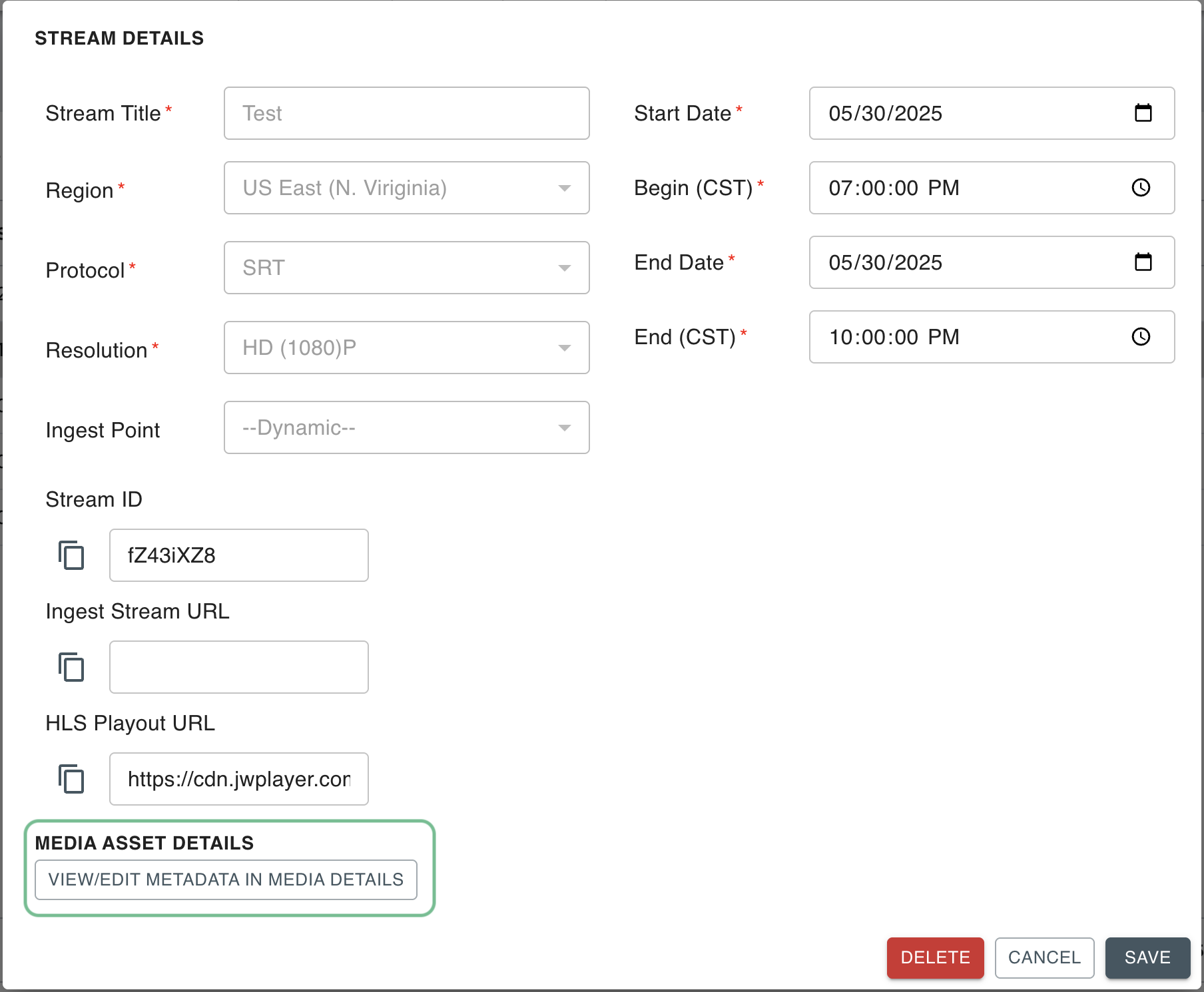The image size is (1204, 992).
Task: Copy the Stream ID value
Action: [x=71, y=555]
